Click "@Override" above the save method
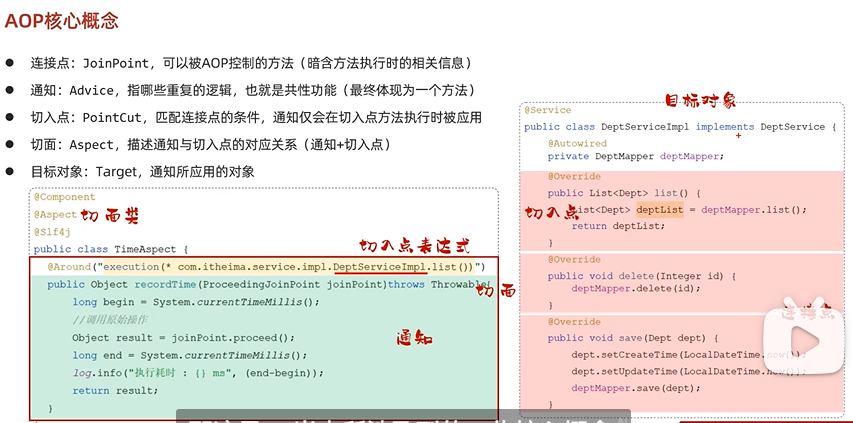 click(x=574, y=321)
